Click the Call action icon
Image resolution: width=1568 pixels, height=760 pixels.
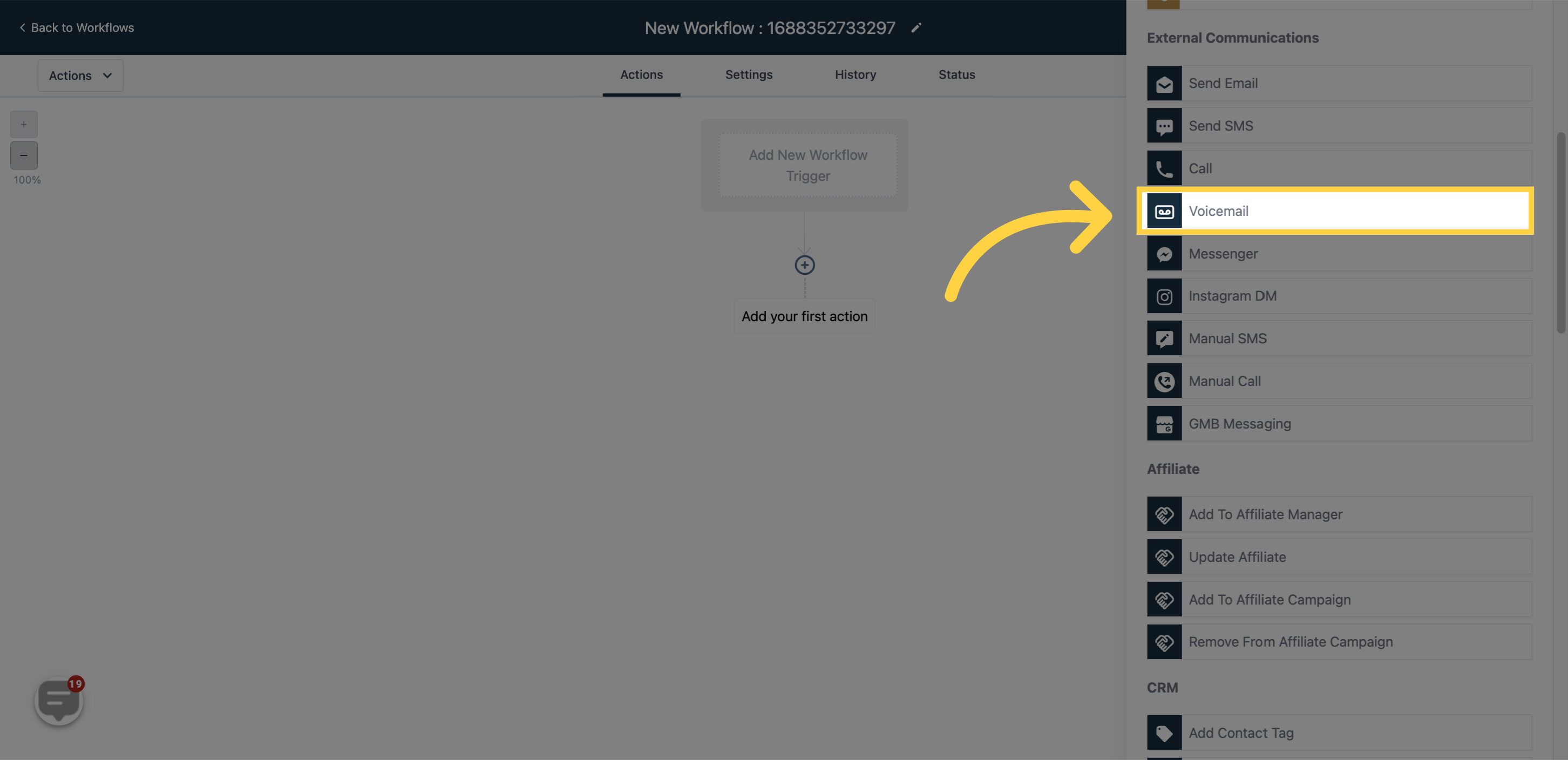[1164, 168]
